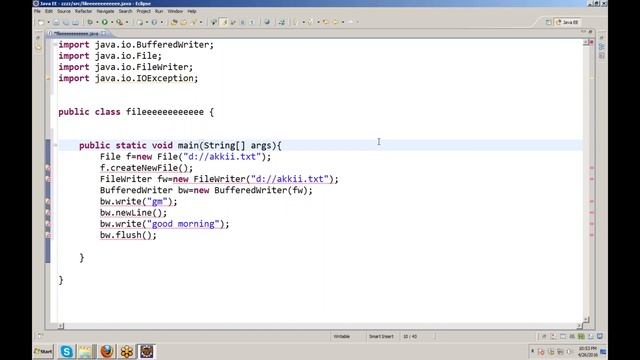Minimize the editor area view

coord(584,32)
